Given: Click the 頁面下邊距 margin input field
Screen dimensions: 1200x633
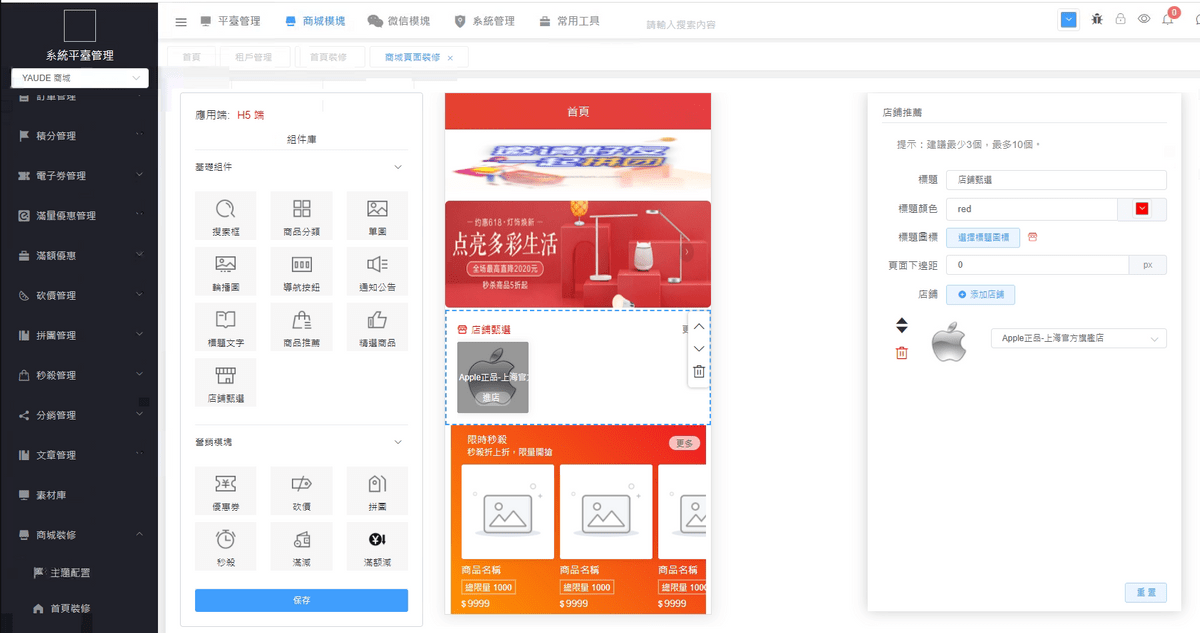Looking at the screenshot, I should click(1038, 265).
